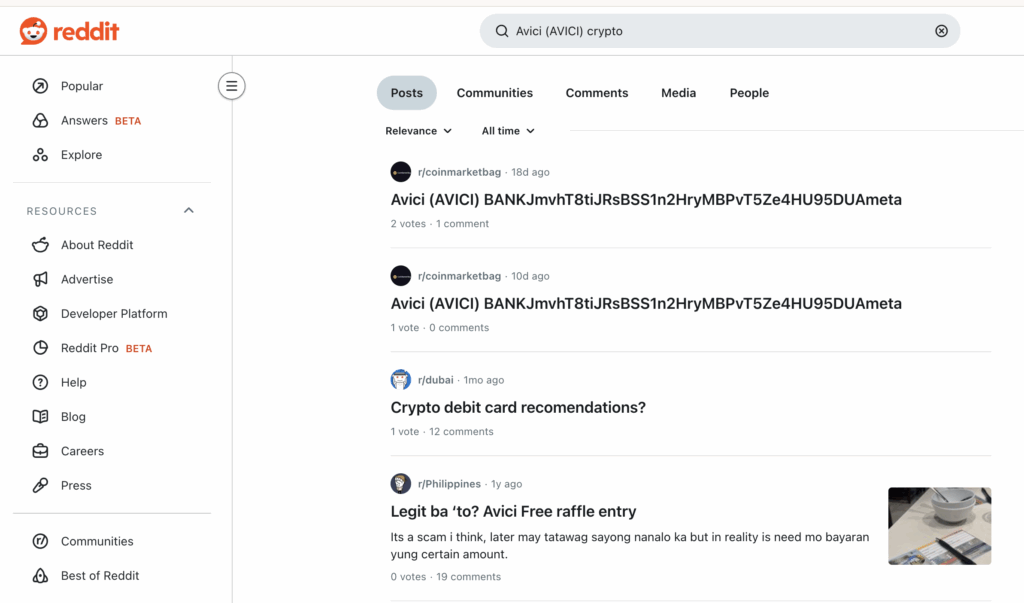Open Answers BETA in sidebar
Viewport: 1024px width, 603px height.
click(85, 121)
